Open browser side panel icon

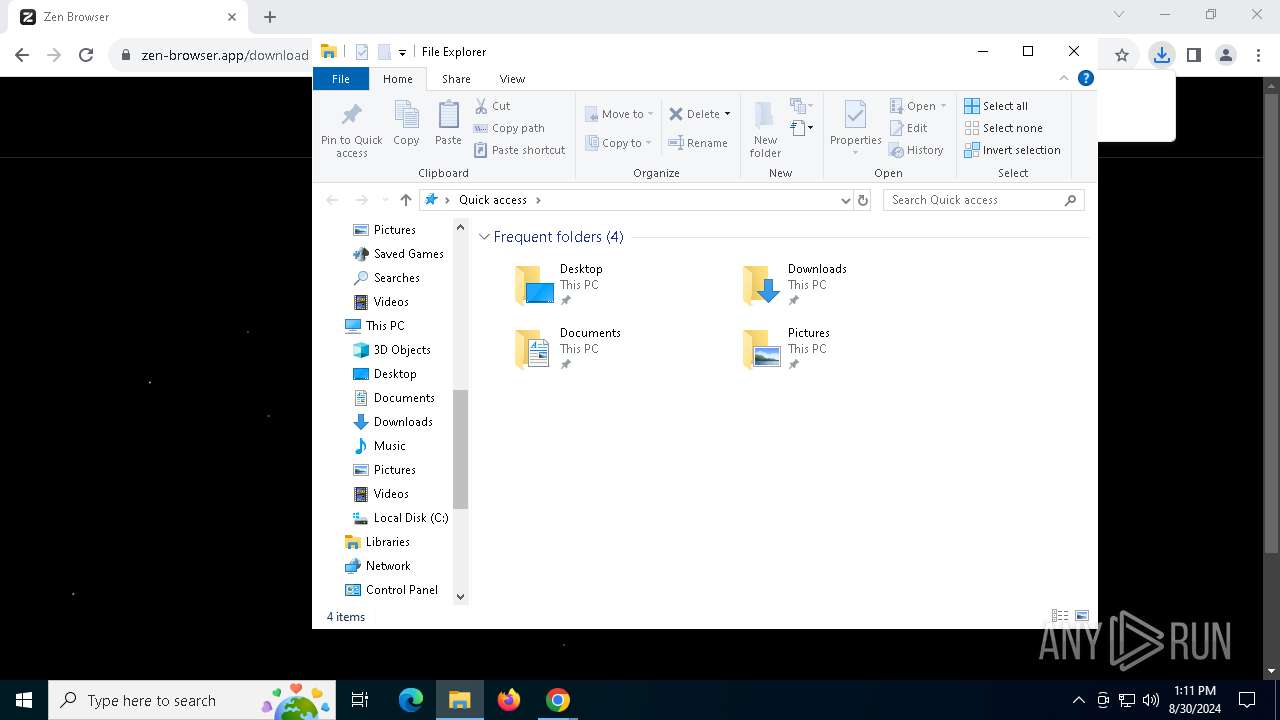pyautogui.click(x=1193, y=55)
